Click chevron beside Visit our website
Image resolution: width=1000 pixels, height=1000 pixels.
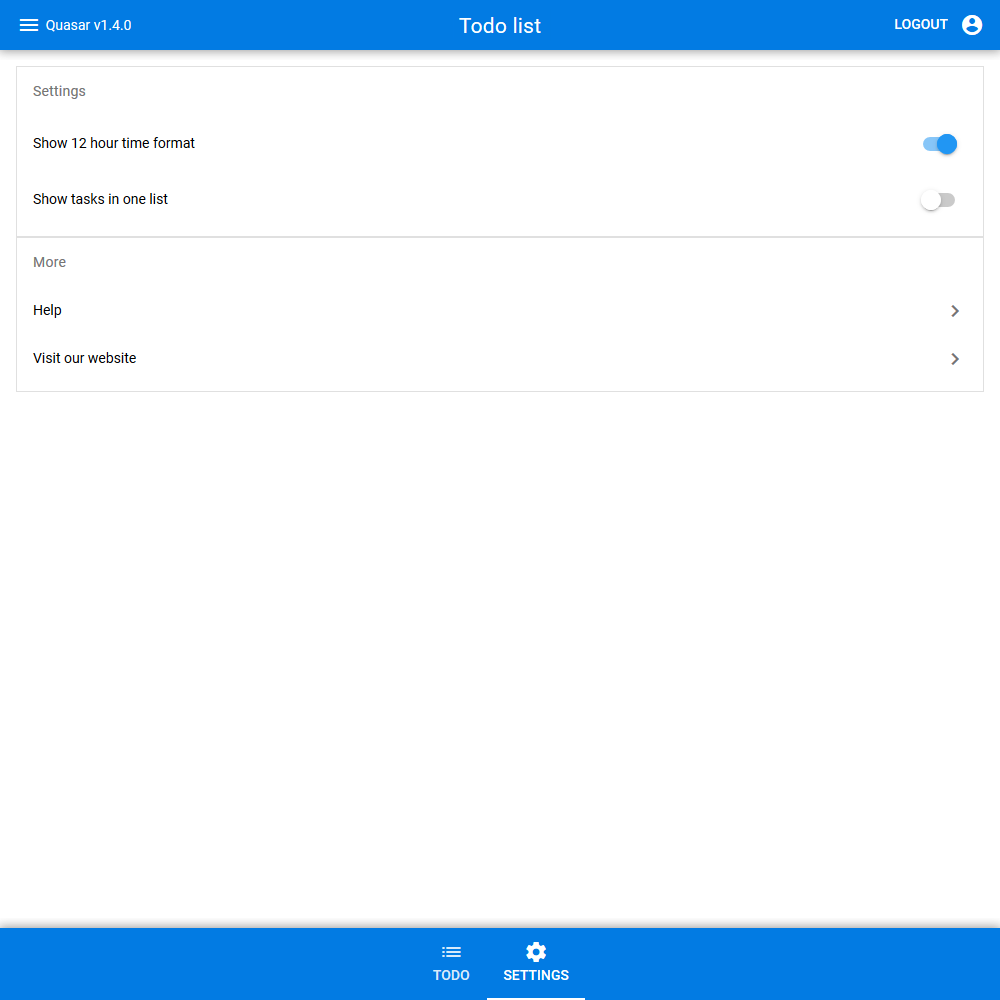point(955,359)
